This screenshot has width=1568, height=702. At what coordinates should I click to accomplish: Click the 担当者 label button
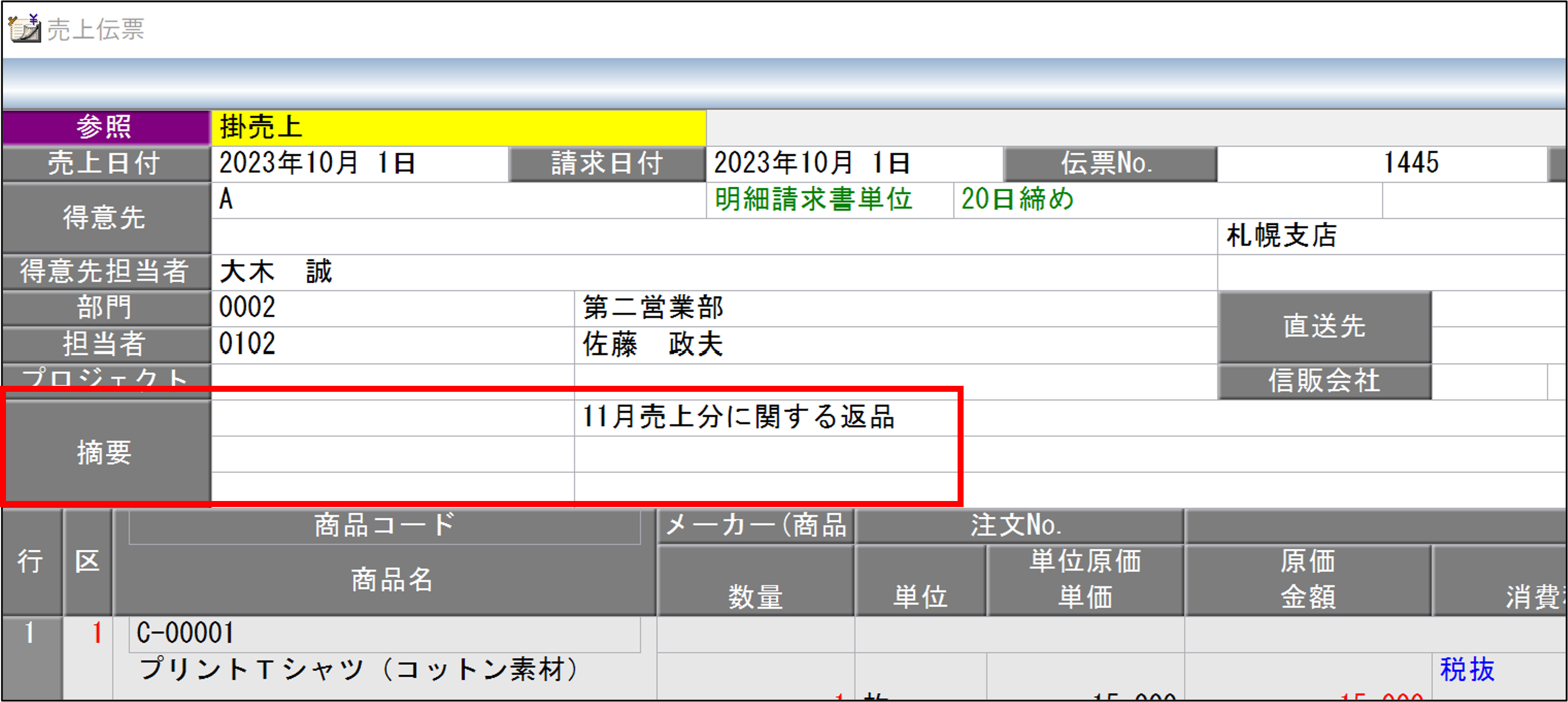[106, 344]
